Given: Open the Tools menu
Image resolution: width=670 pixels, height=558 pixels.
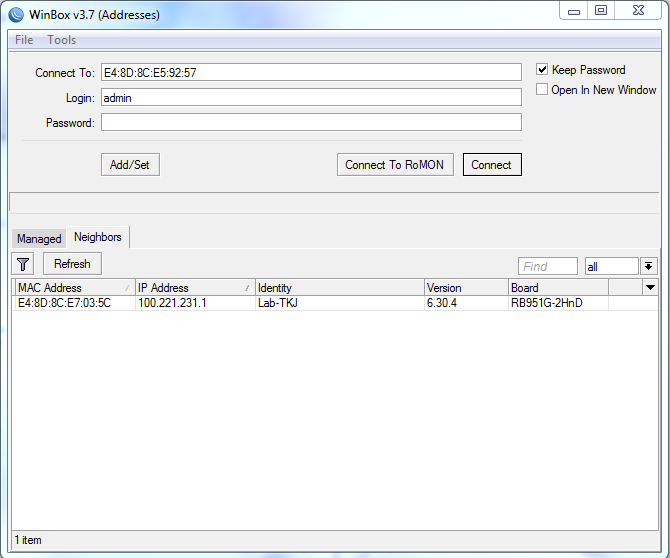Looking at the screenshot, I should (x=62, y=40).
